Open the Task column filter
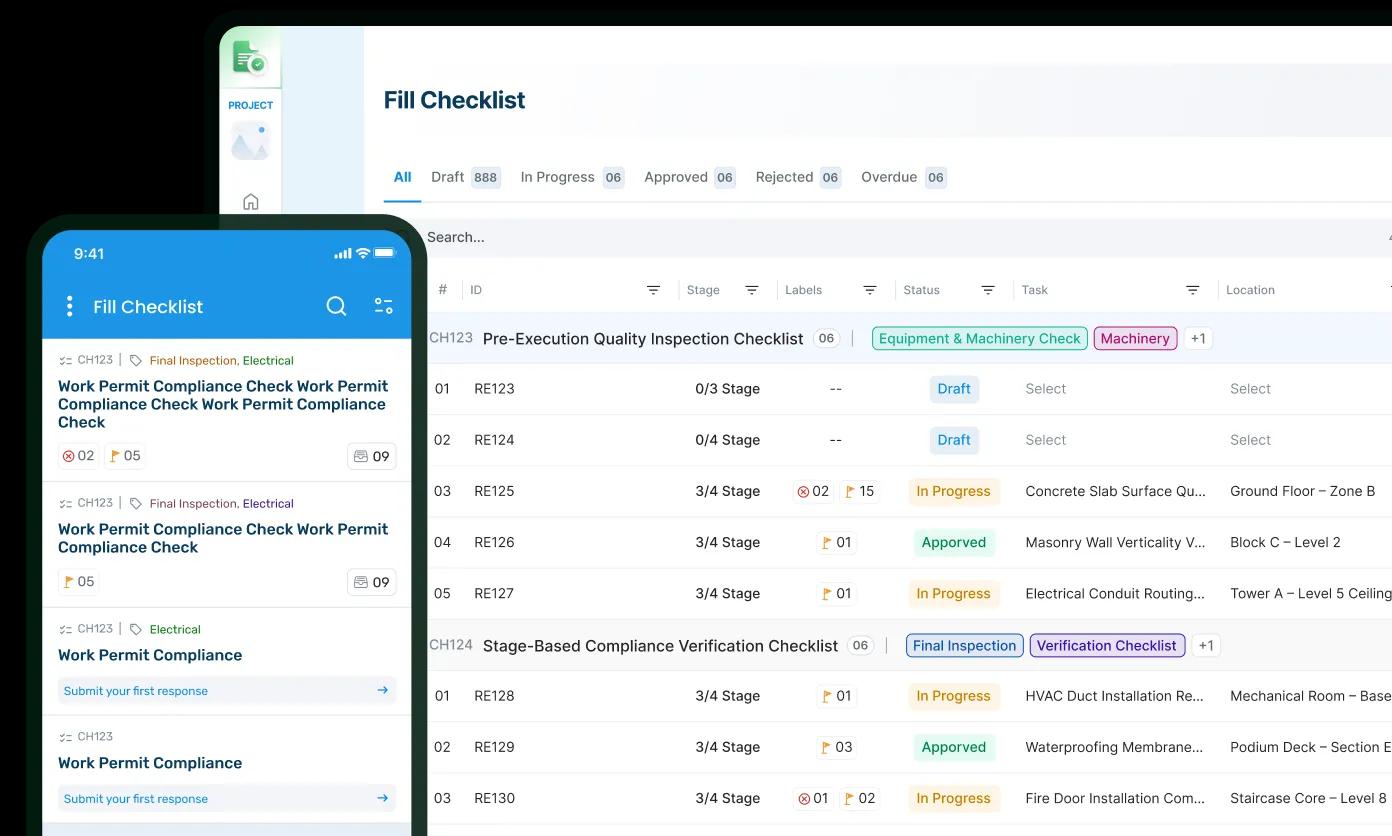This screenshot has height=836, width=1392. pos(1193,290)
